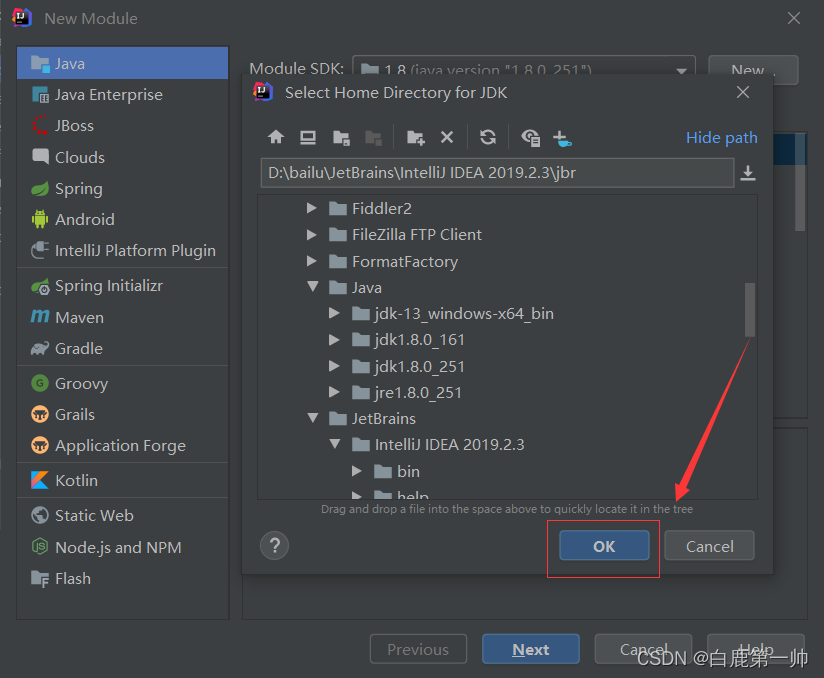Click the New SDK button
Image resolution: width=824 pixels, height=678 pixels.
point(753,70)
